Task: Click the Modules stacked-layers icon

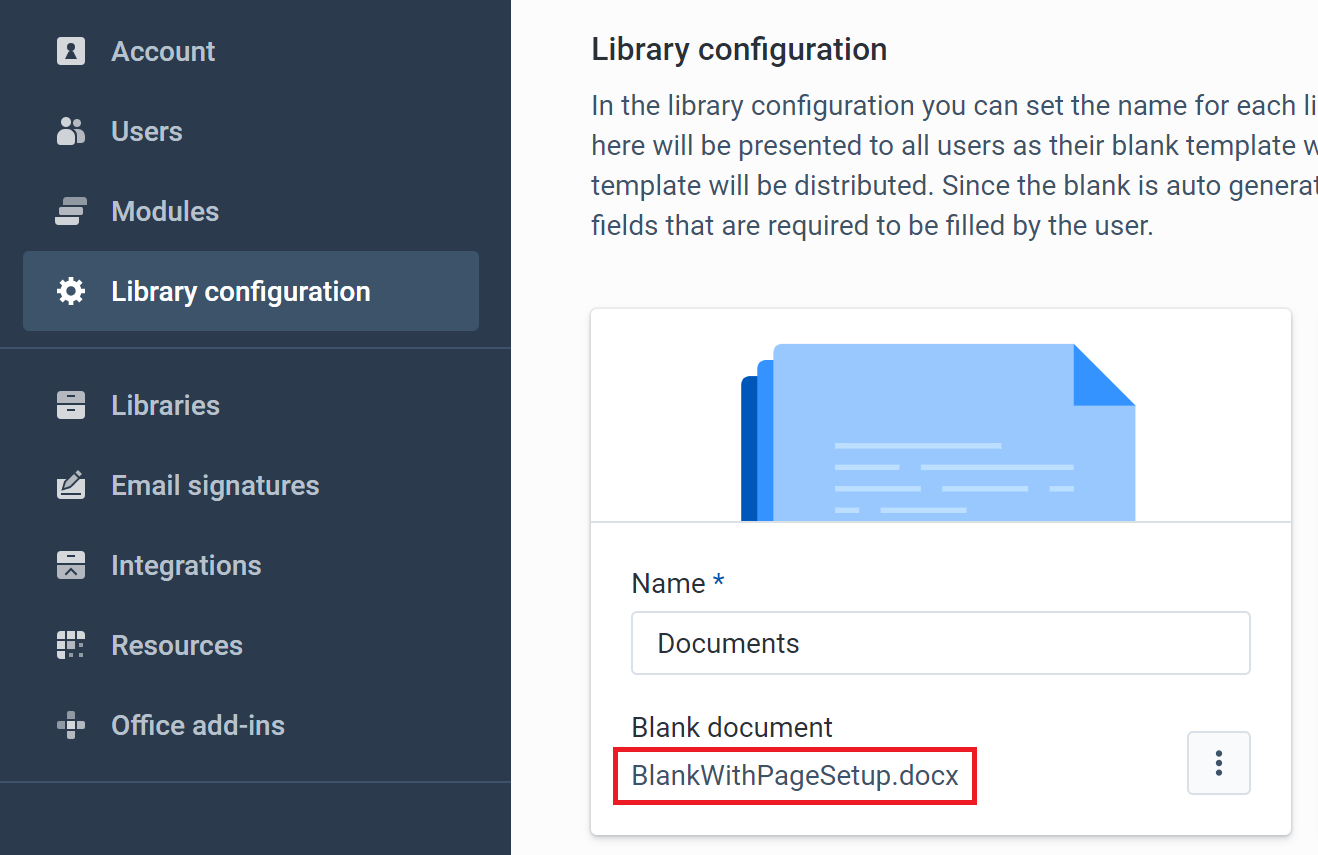Action: coord(70,211)
